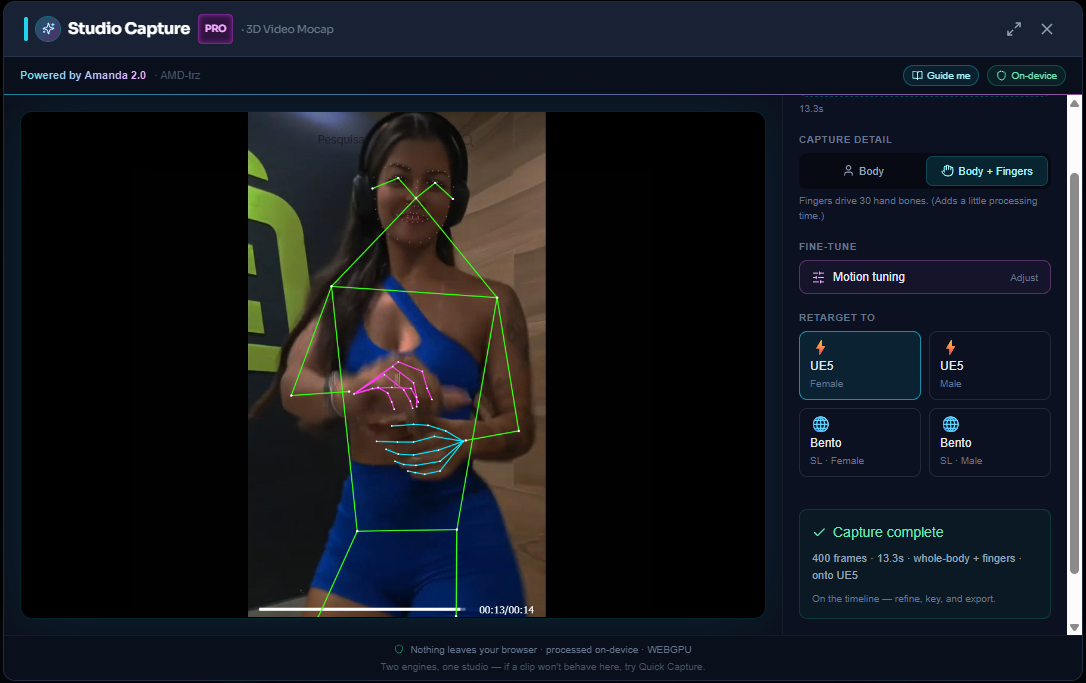Close the Studio Capture dialog

(1047, 29)
